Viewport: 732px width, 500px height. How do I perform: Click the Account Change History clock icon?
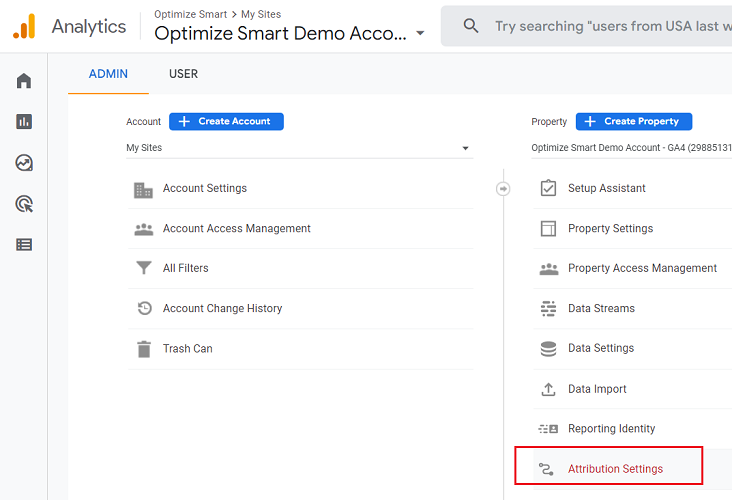pyautogui.click(x=145, y=308)
